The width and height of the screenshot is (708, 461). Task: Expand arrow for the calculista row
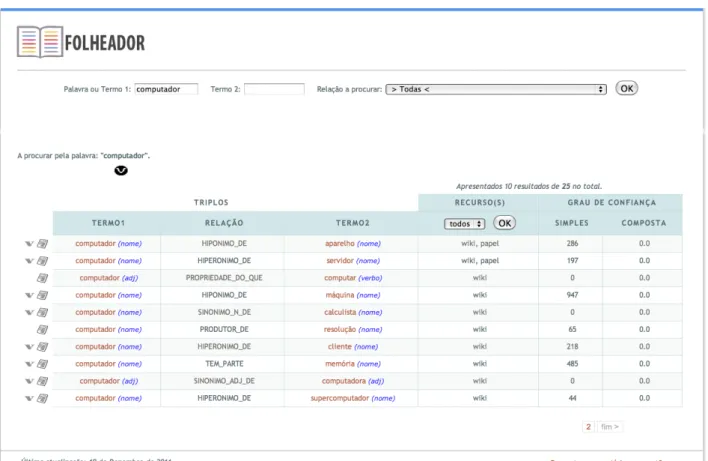tap(29, 312)
